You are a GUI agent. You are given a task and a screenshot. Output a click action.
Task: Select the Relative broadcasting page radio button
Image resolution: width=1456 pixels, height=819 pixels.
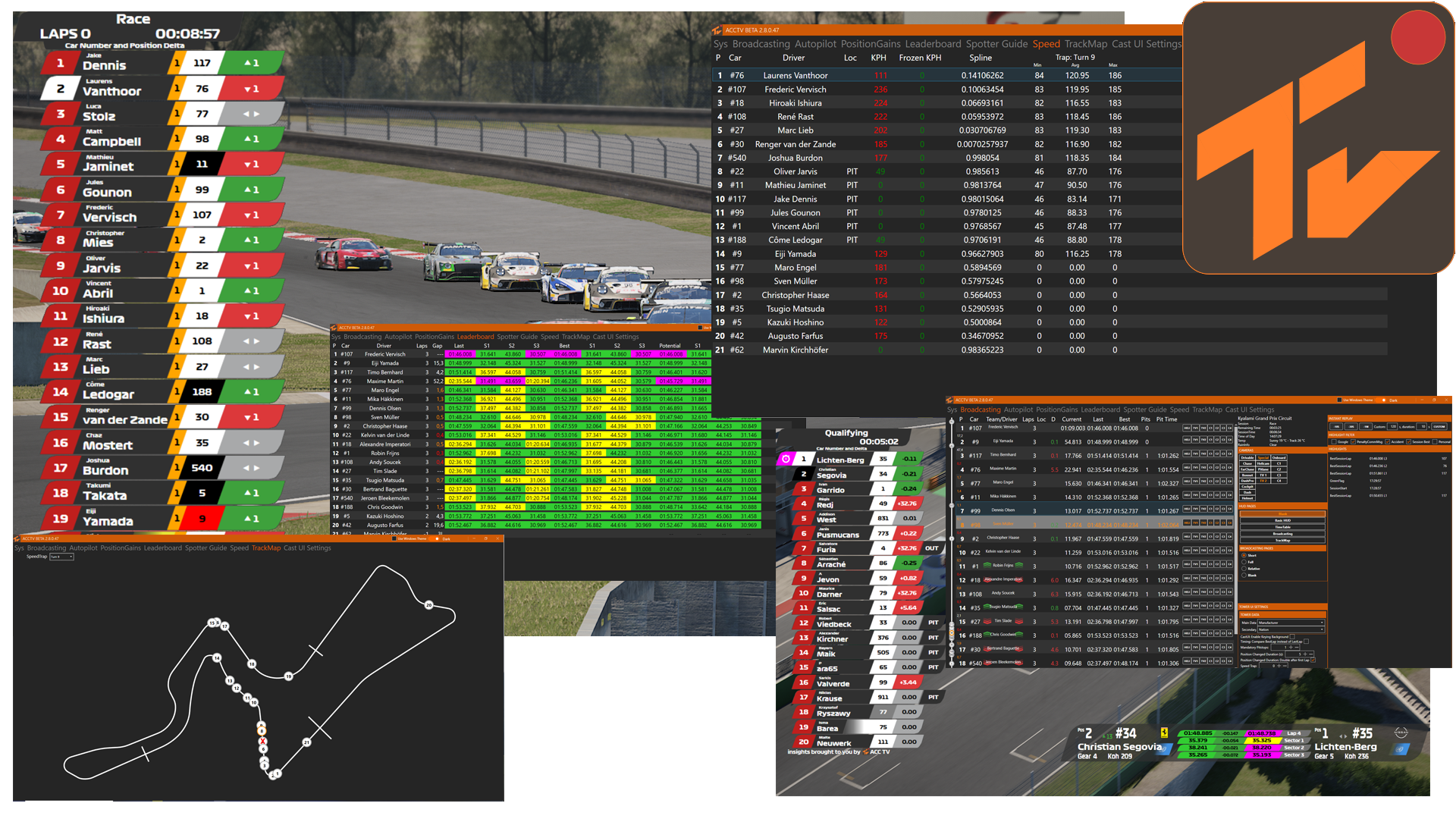1244,569
